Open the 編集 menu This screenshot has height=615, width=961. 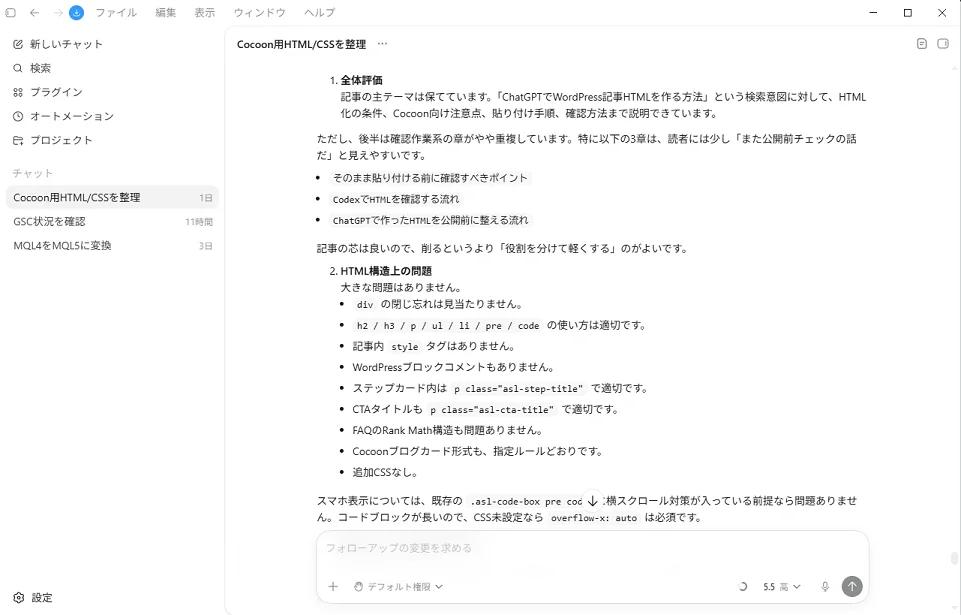click(x=165, y=12)
